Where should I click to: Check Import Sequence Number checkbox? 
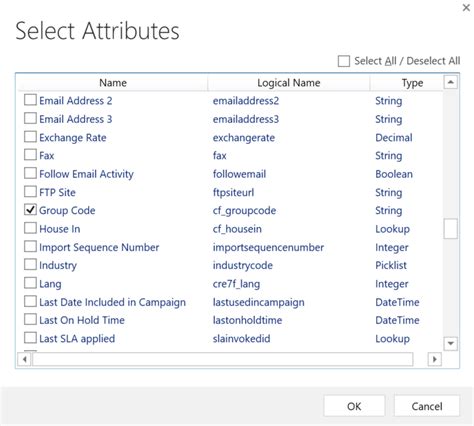(30, 246)
